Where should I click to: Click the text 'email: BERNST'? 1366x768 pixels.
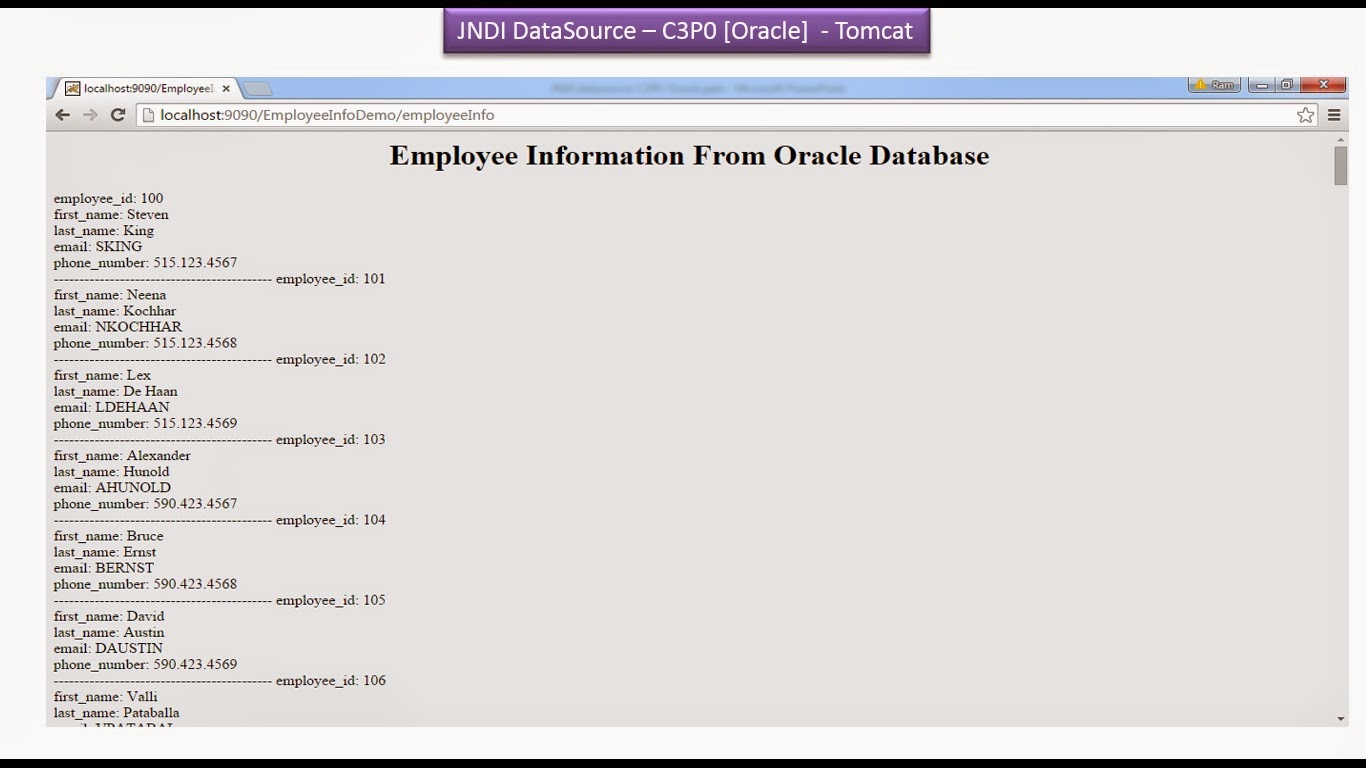tap(104, 566)
